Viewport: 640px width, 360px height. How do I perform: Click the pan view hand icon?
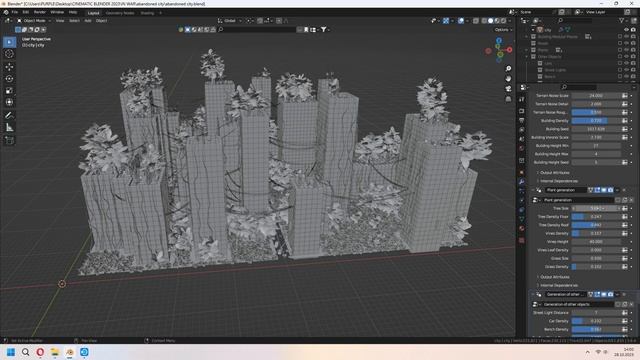click(x=508, y=78)
